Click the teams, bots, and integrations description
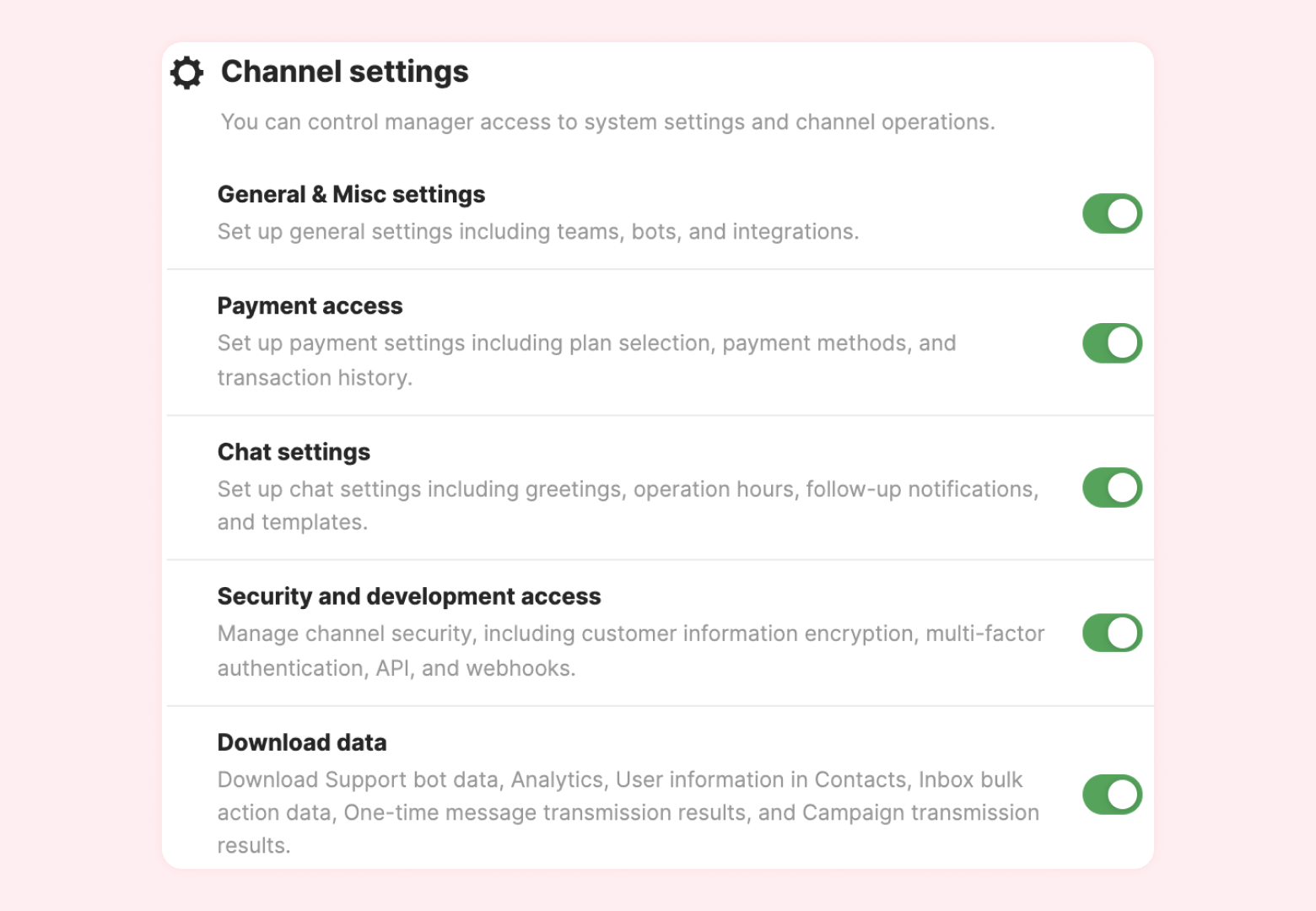Image resolution: width=1316 pixels, height=911 pixels. pyautogui.click(x=537, y=232)
